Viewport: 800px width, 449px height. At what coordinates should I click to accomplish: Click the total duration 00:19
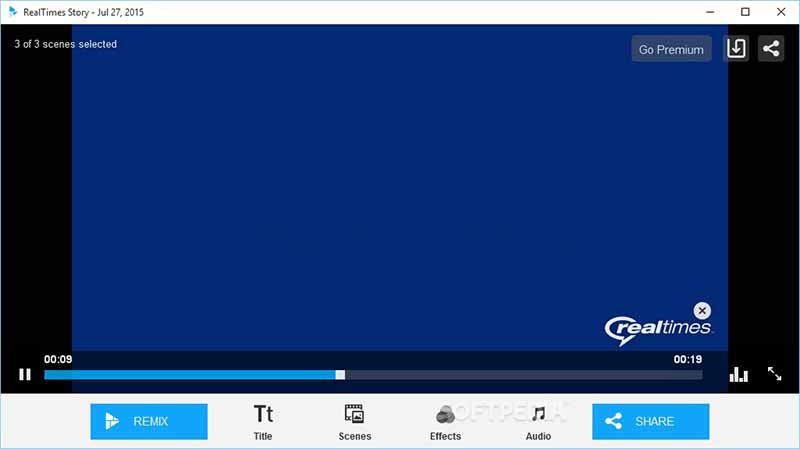coord(688,359)
